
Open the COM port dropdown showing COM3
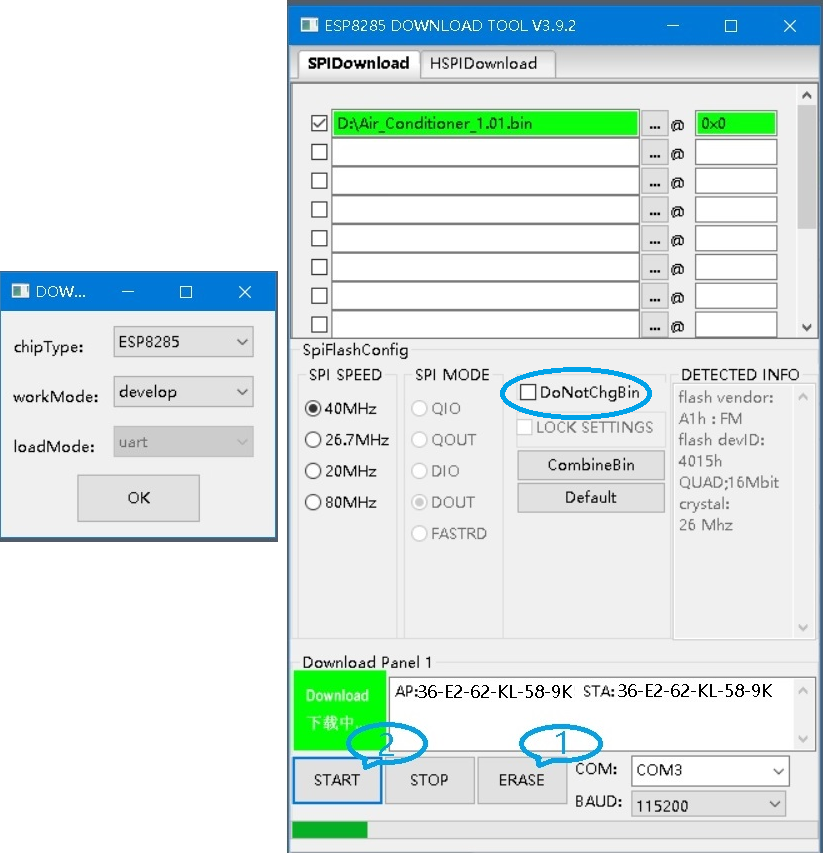(710, 771)
